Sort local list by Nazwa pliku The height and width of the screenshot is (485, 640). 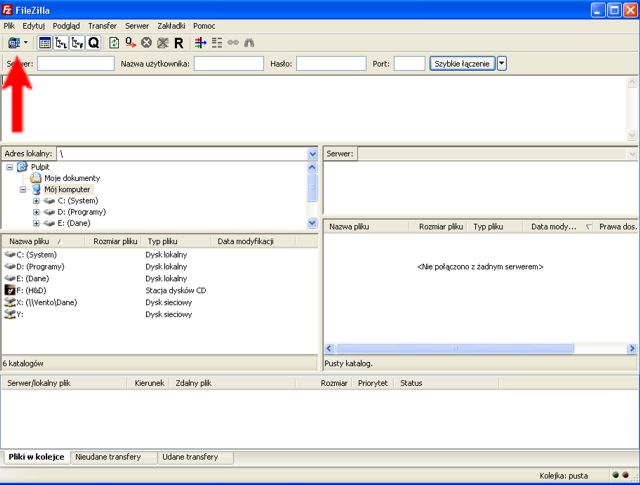click(43, 241)
